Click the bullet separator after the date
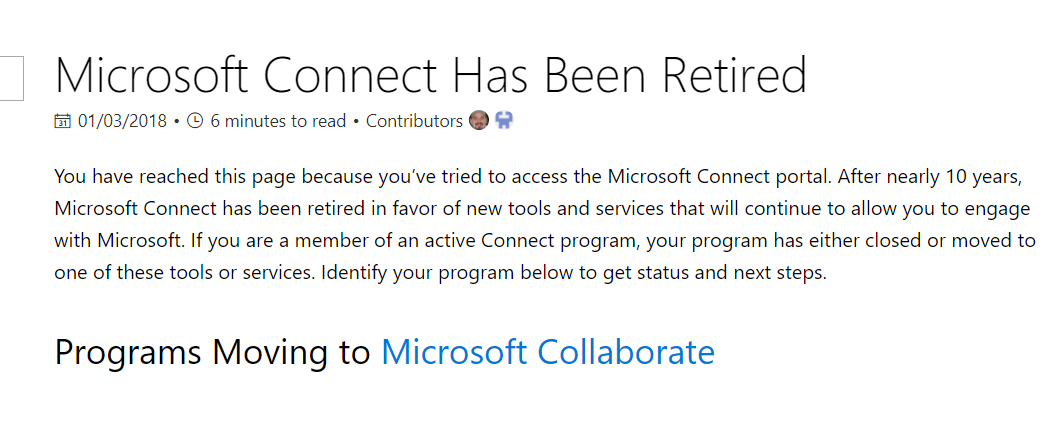The width and height of the screenshot is (1046, 422). coord(177,122)
